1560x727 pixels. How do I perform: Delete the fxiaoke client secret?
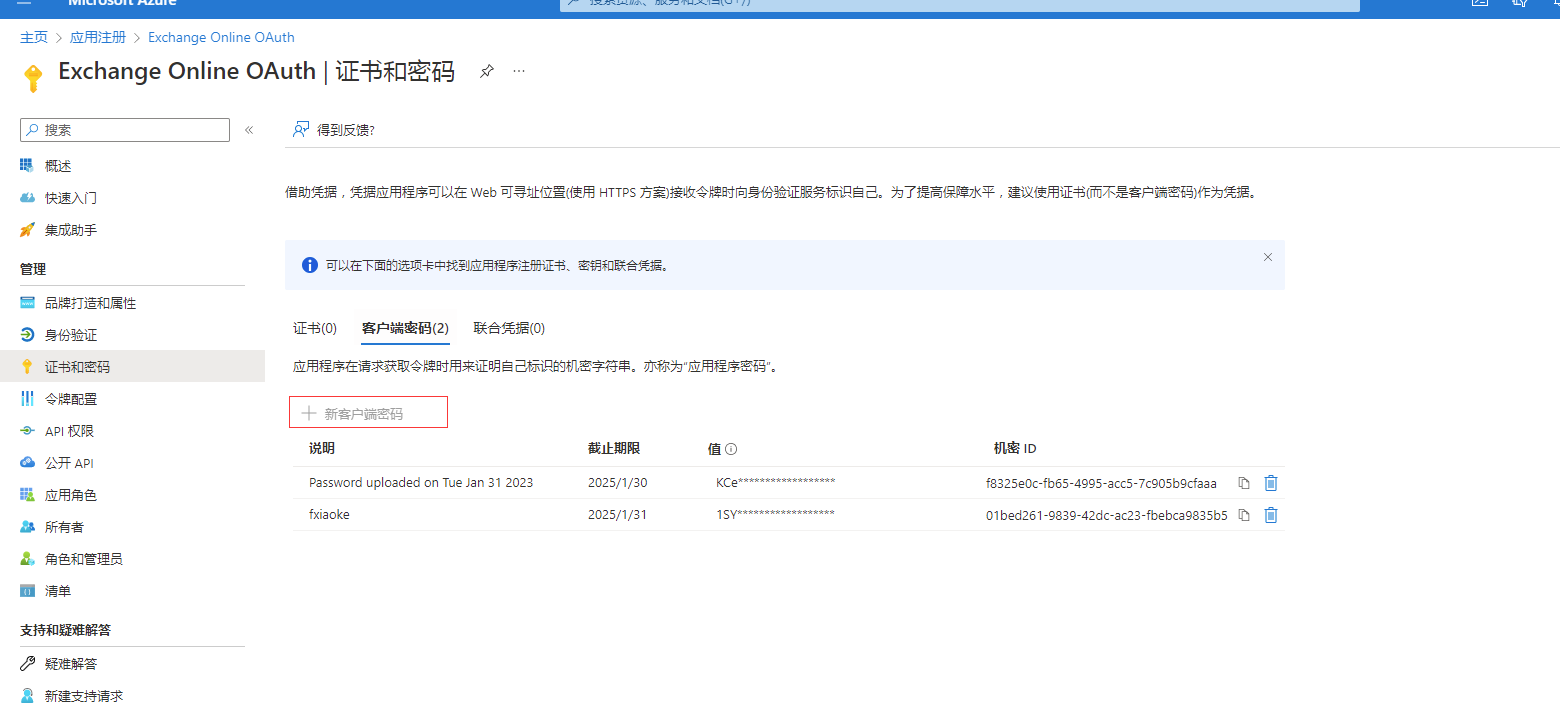coord(1271,515)
